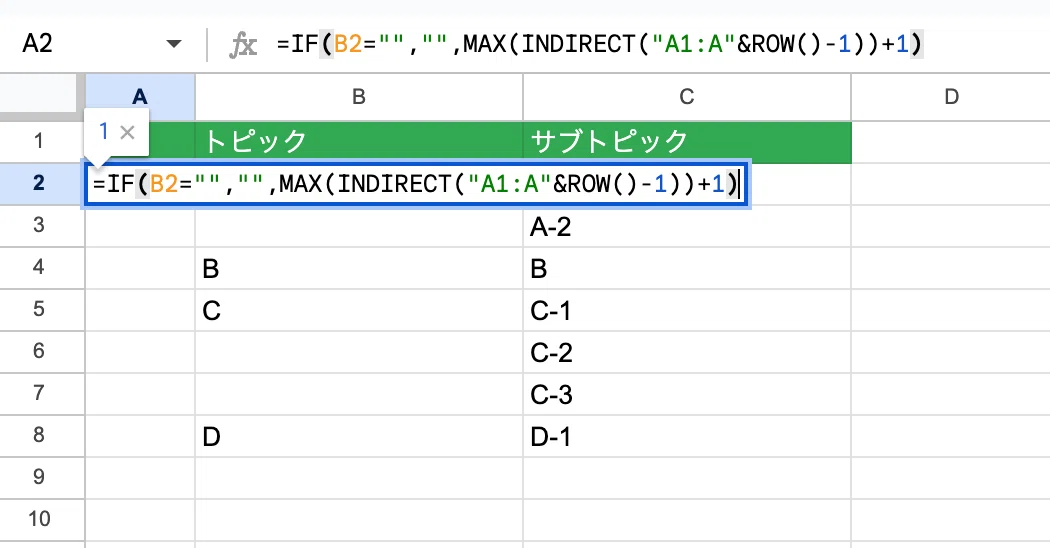
Task: Select column C header
Action: [x=687, y=97]
